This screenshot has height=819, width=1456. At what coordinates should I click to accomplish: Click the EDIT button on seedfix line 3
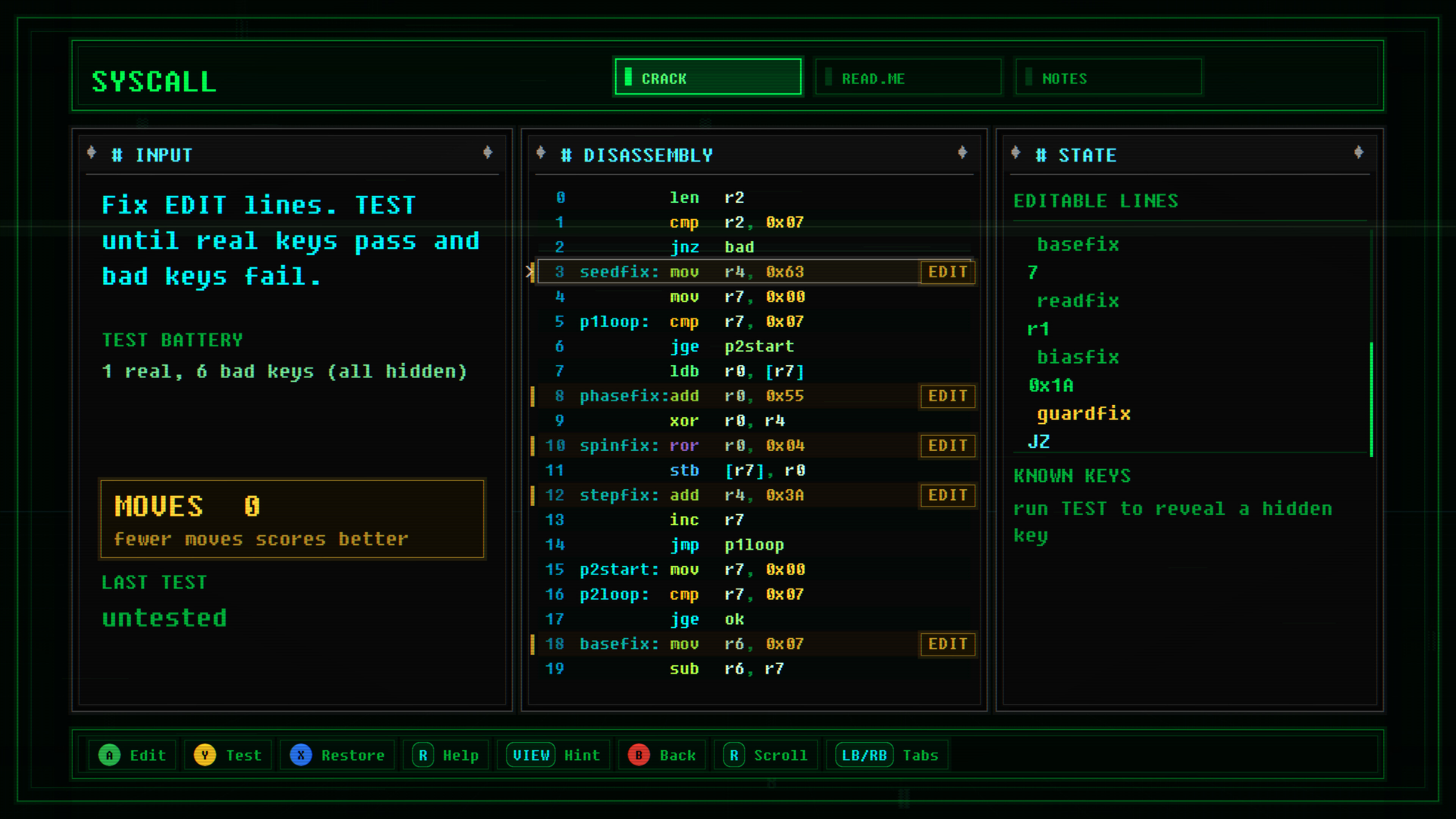click(x=947, y=272)
